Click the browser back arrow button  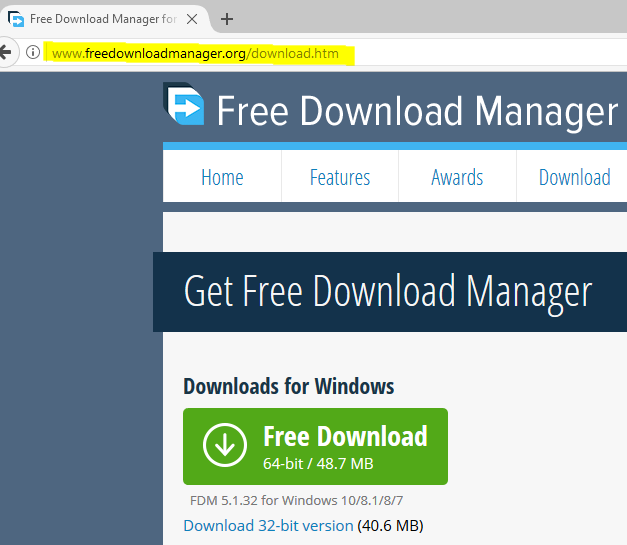click(6, 52)
